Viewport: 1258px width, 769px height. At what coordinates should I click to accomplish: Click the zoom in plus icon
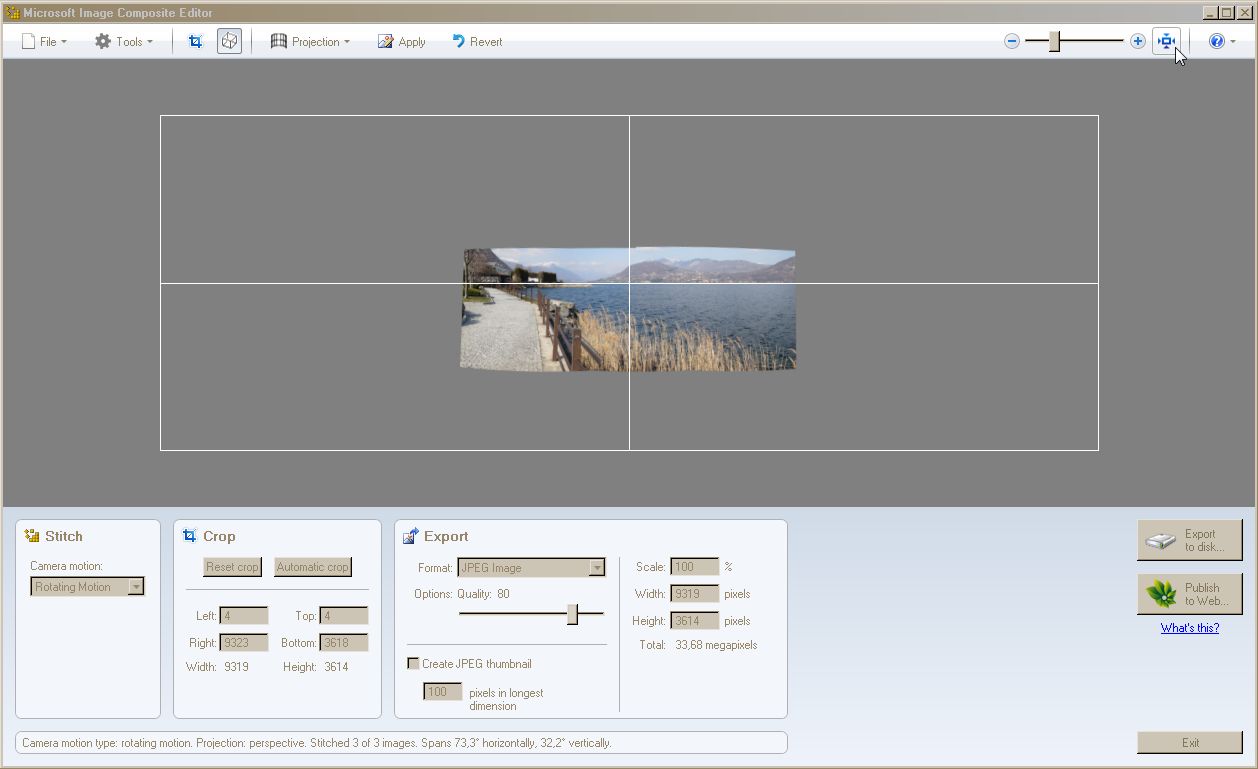tap(1138, 41)
